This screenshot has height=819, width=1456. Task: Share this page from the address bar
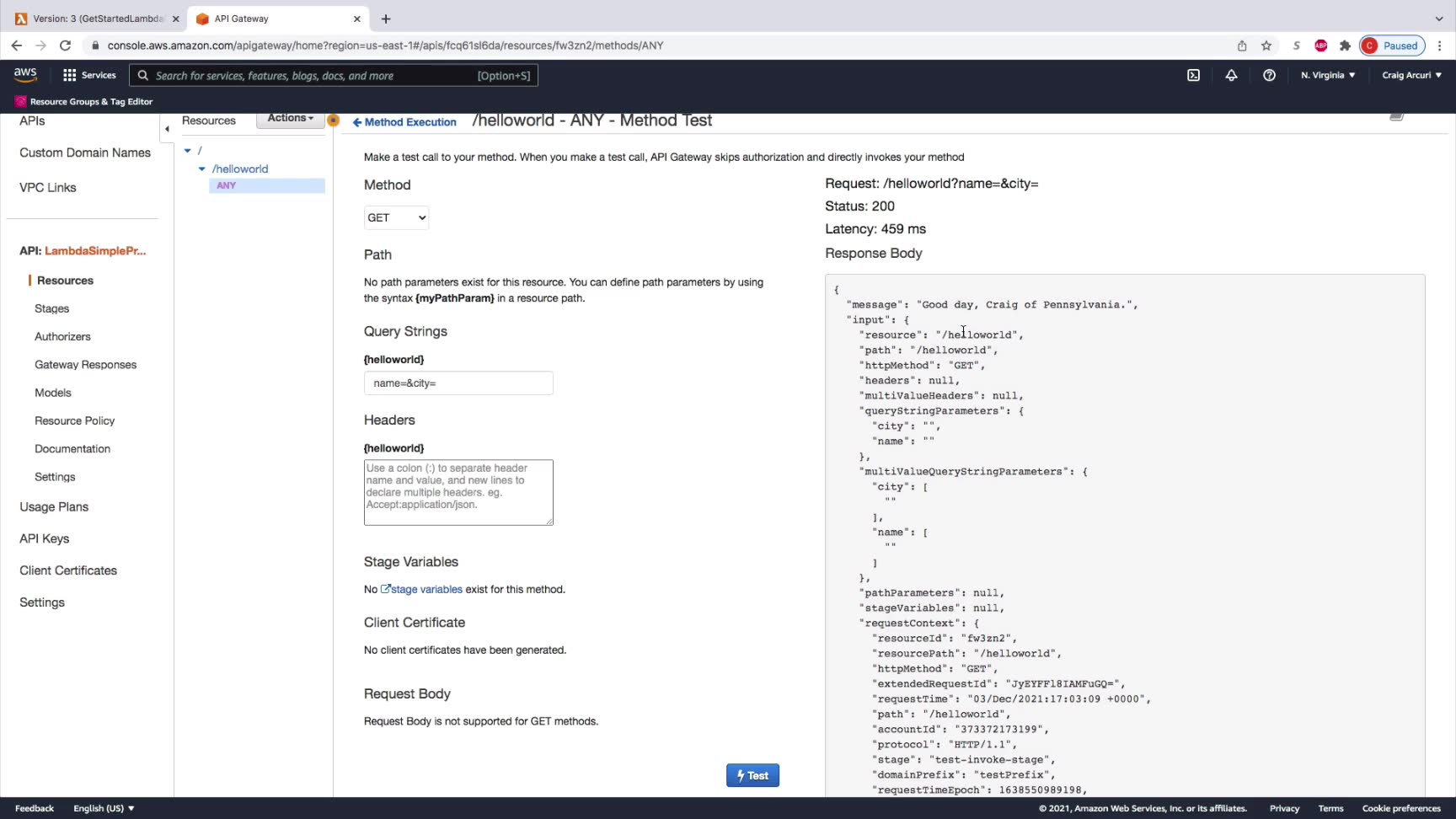pyautogui.click(x=1242, y=45)
